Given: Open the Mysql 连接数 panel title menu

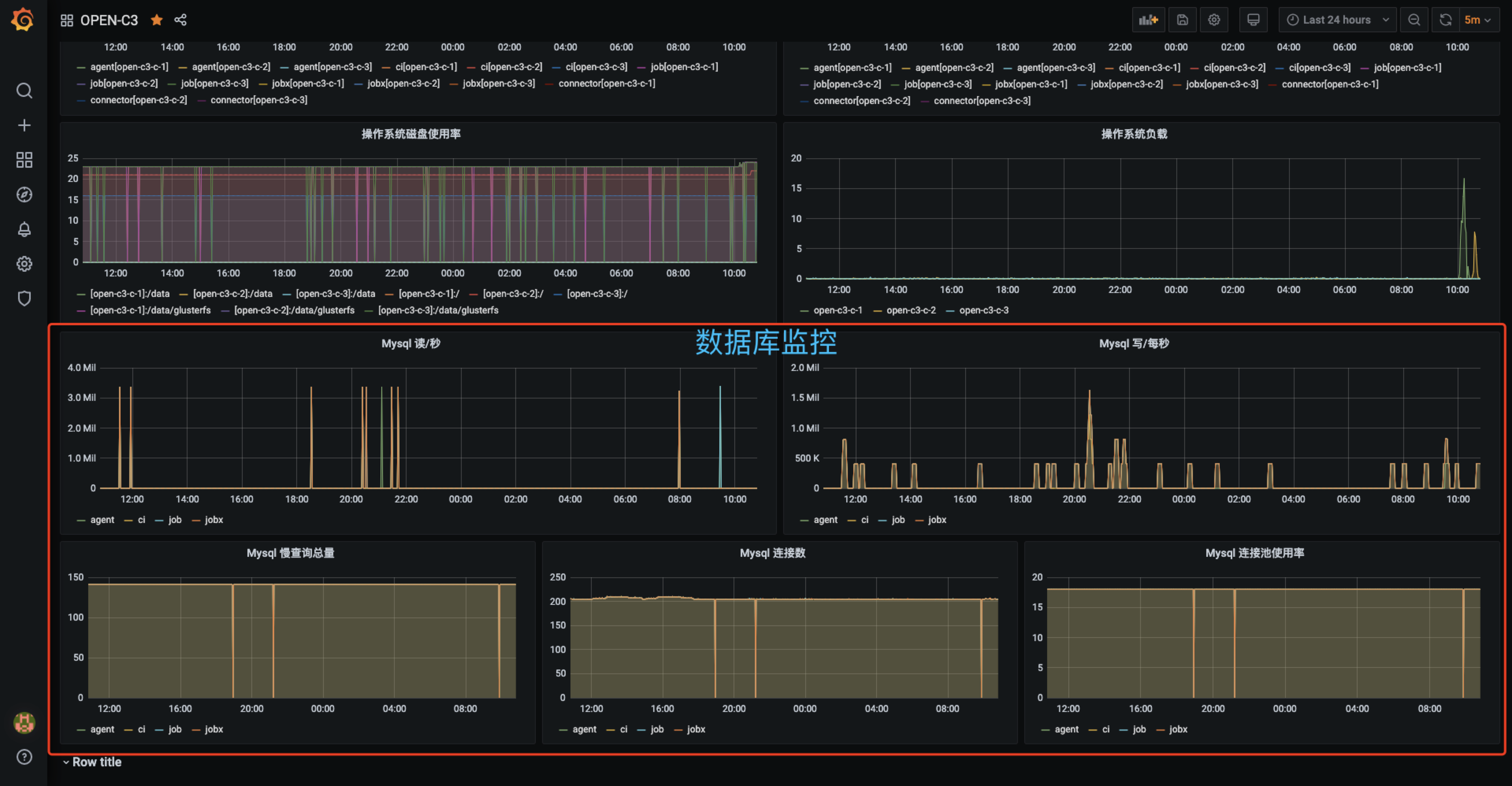Looking at the screenshot, I should click(x=773, y=552).
